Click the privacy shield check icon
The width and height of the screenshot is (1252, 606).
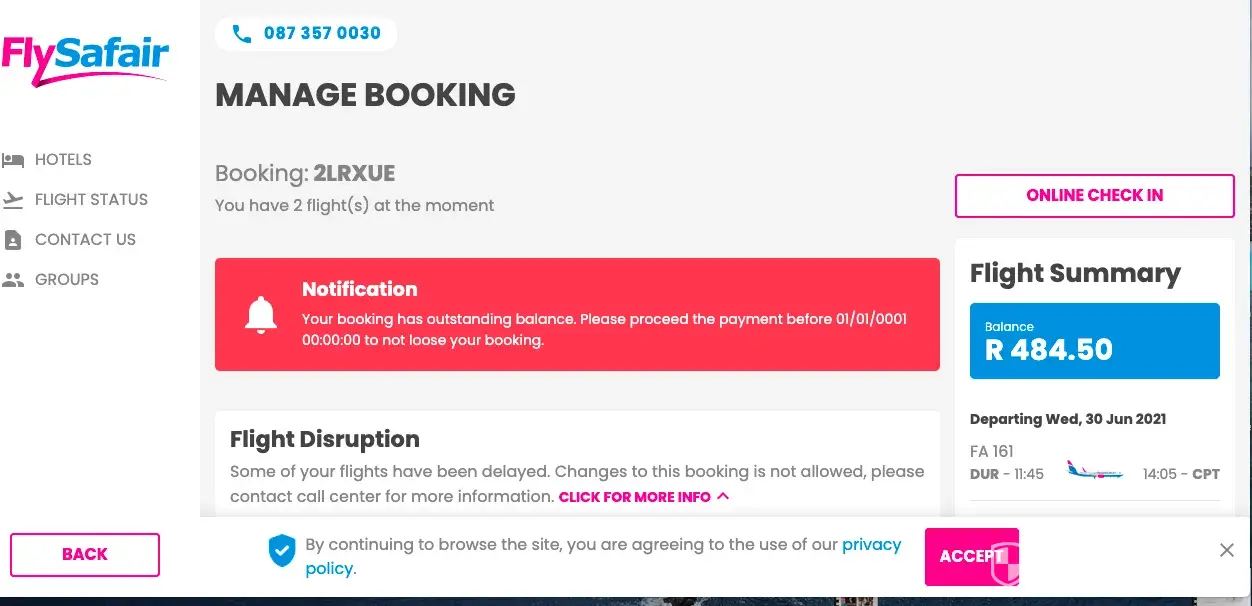tap(282, 549)
